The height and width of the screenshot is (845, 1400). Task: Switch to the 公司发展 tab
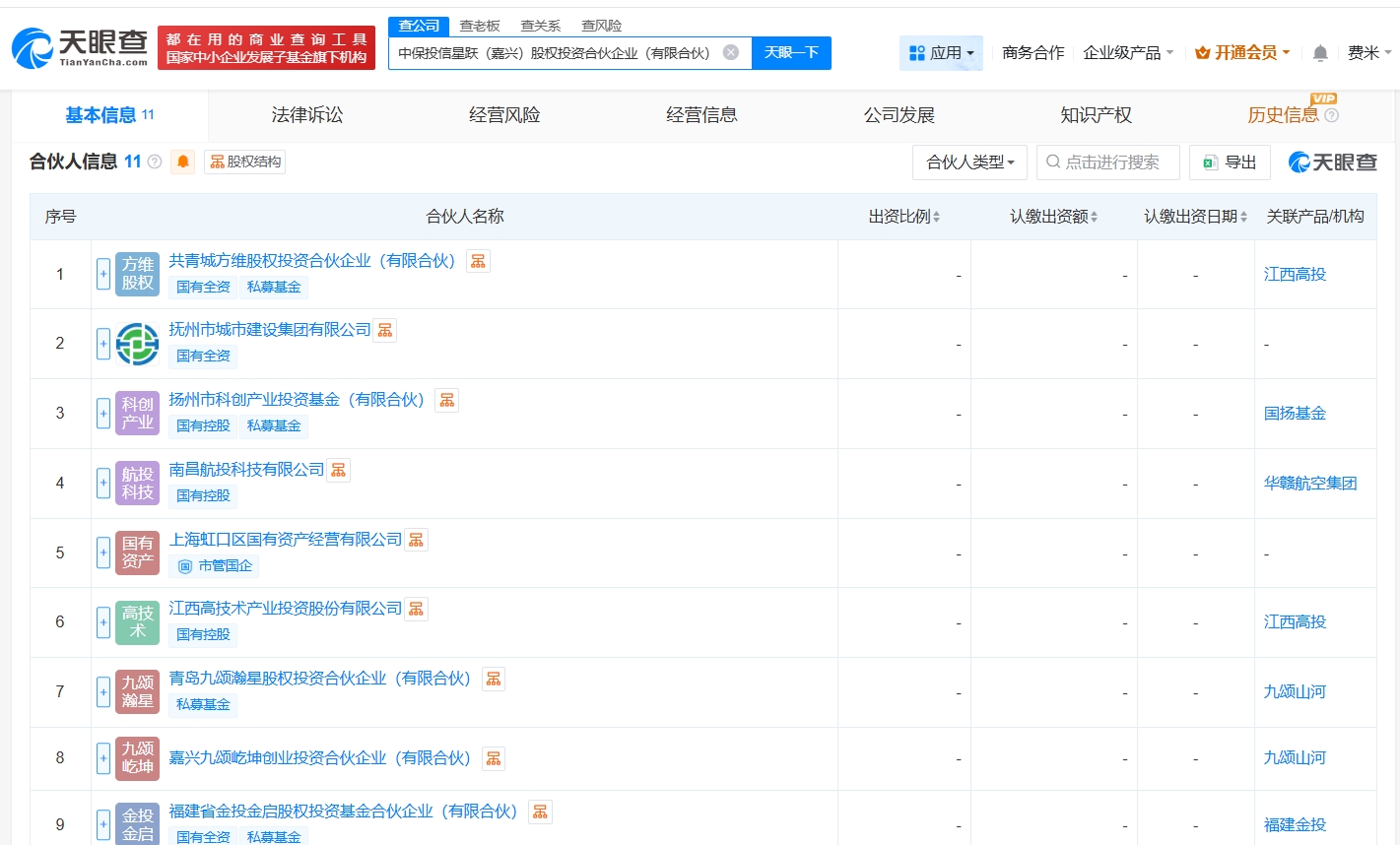899,115
